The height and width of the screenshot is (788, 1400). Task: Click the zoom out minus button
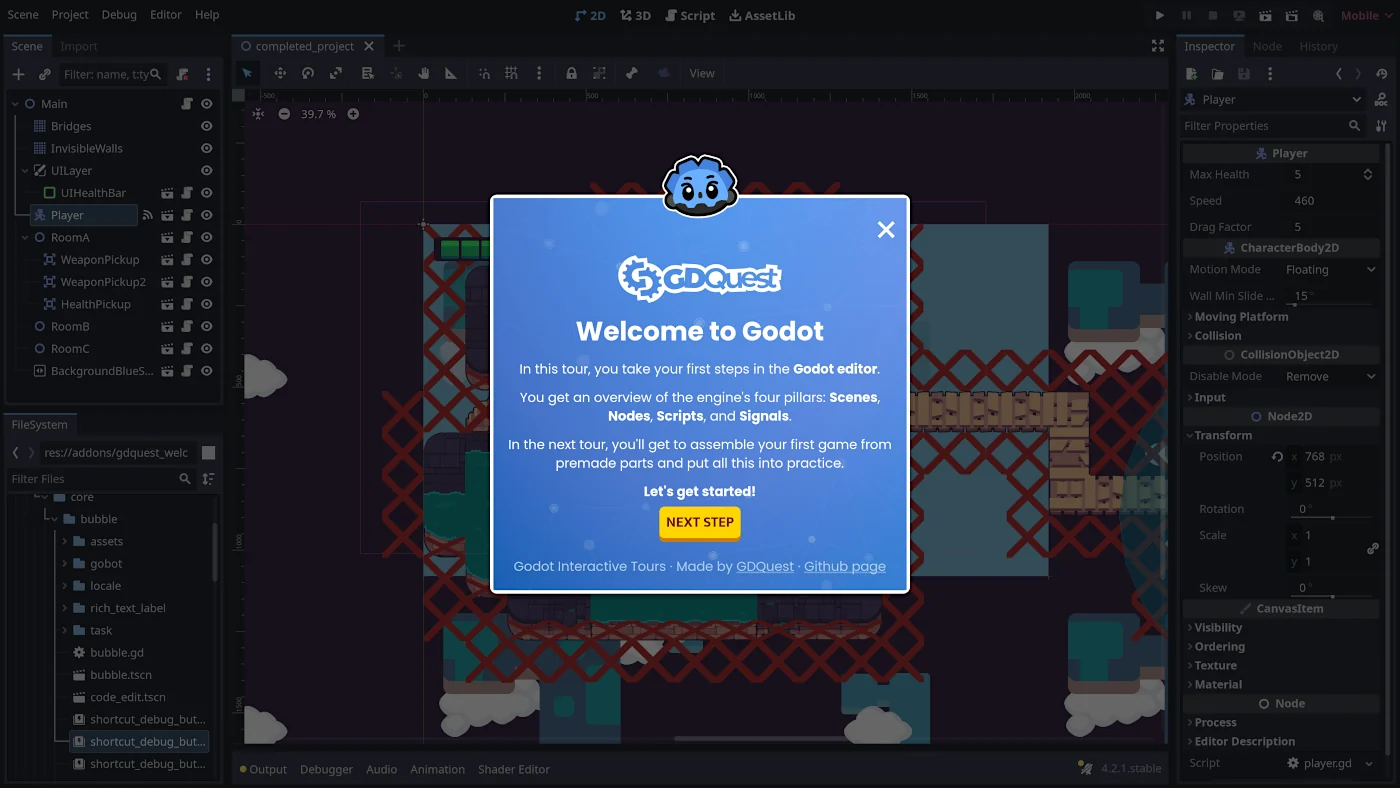284,114
